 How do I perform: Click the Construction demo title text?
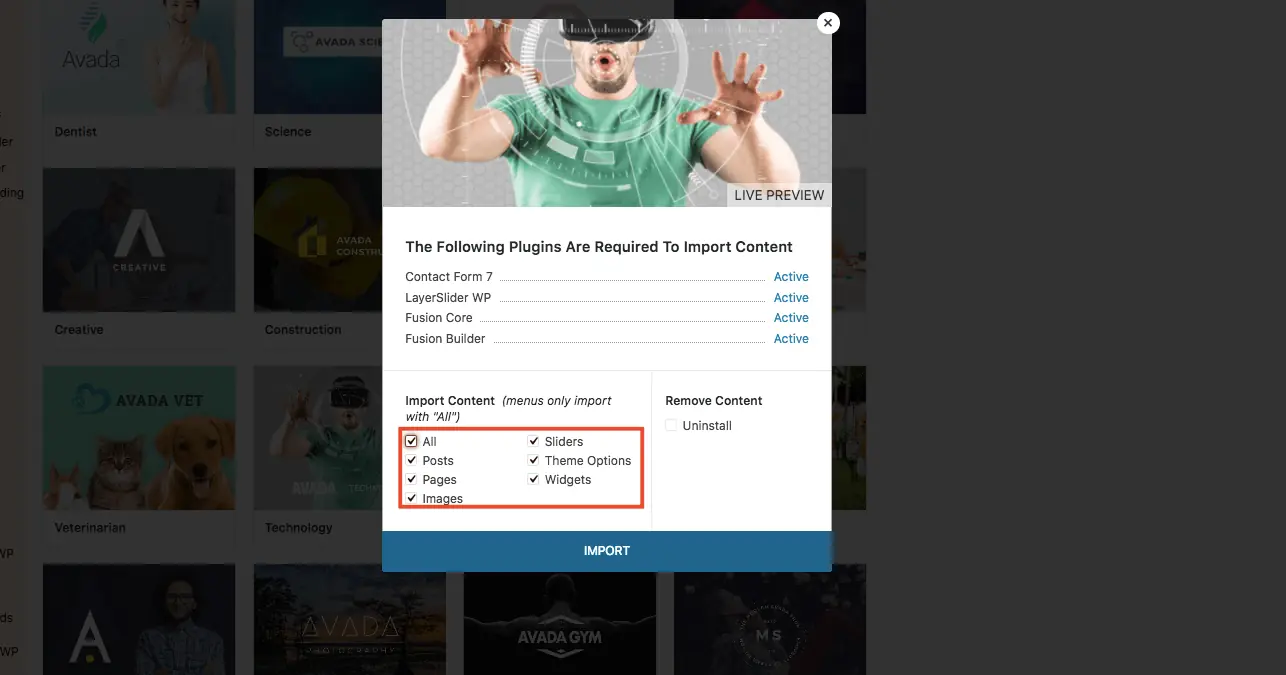[303, 330]
